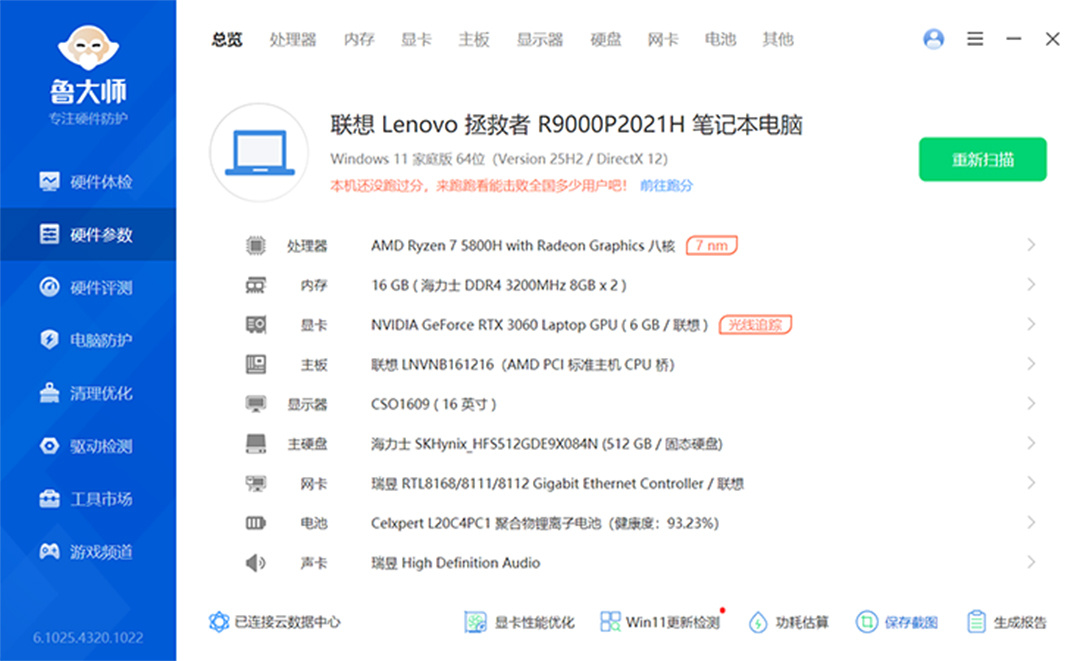The image size is (1080, 661).
Task: Follow the 前往跑分 link
Action: pyautogui.click(x=666, y=186)
